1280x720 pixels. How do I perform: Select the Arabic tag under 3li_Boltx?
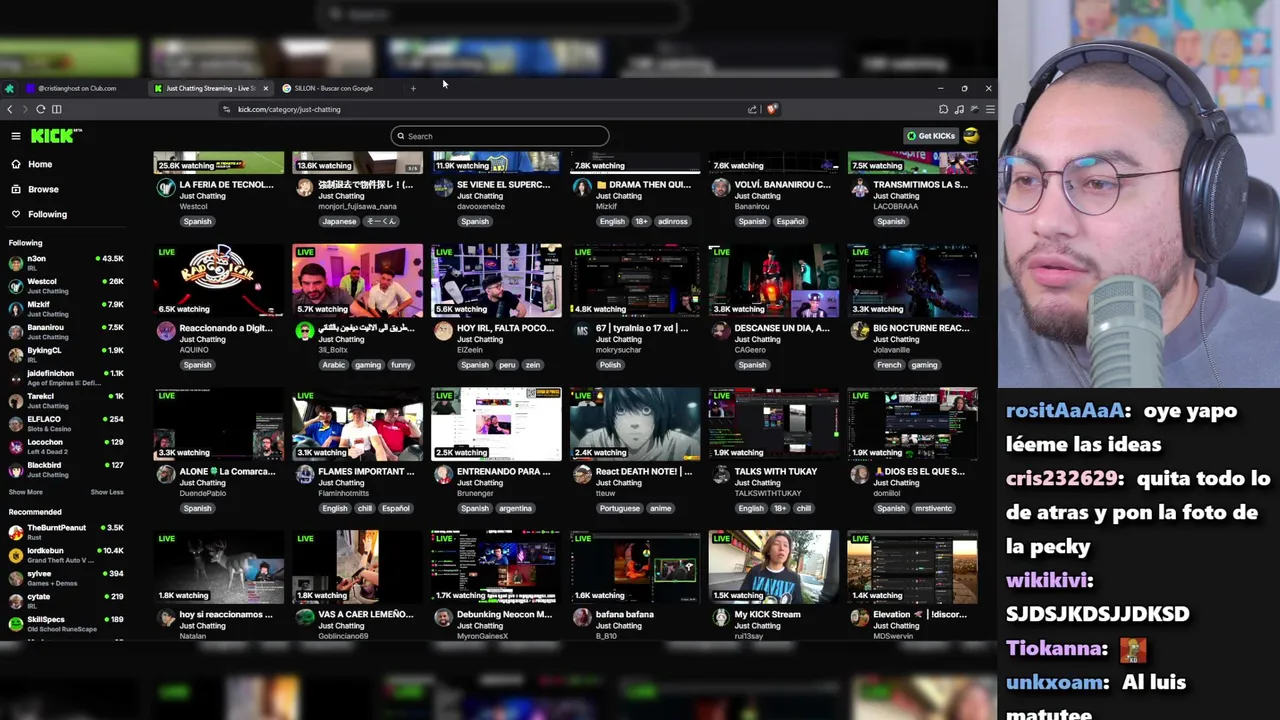(334, 365)
